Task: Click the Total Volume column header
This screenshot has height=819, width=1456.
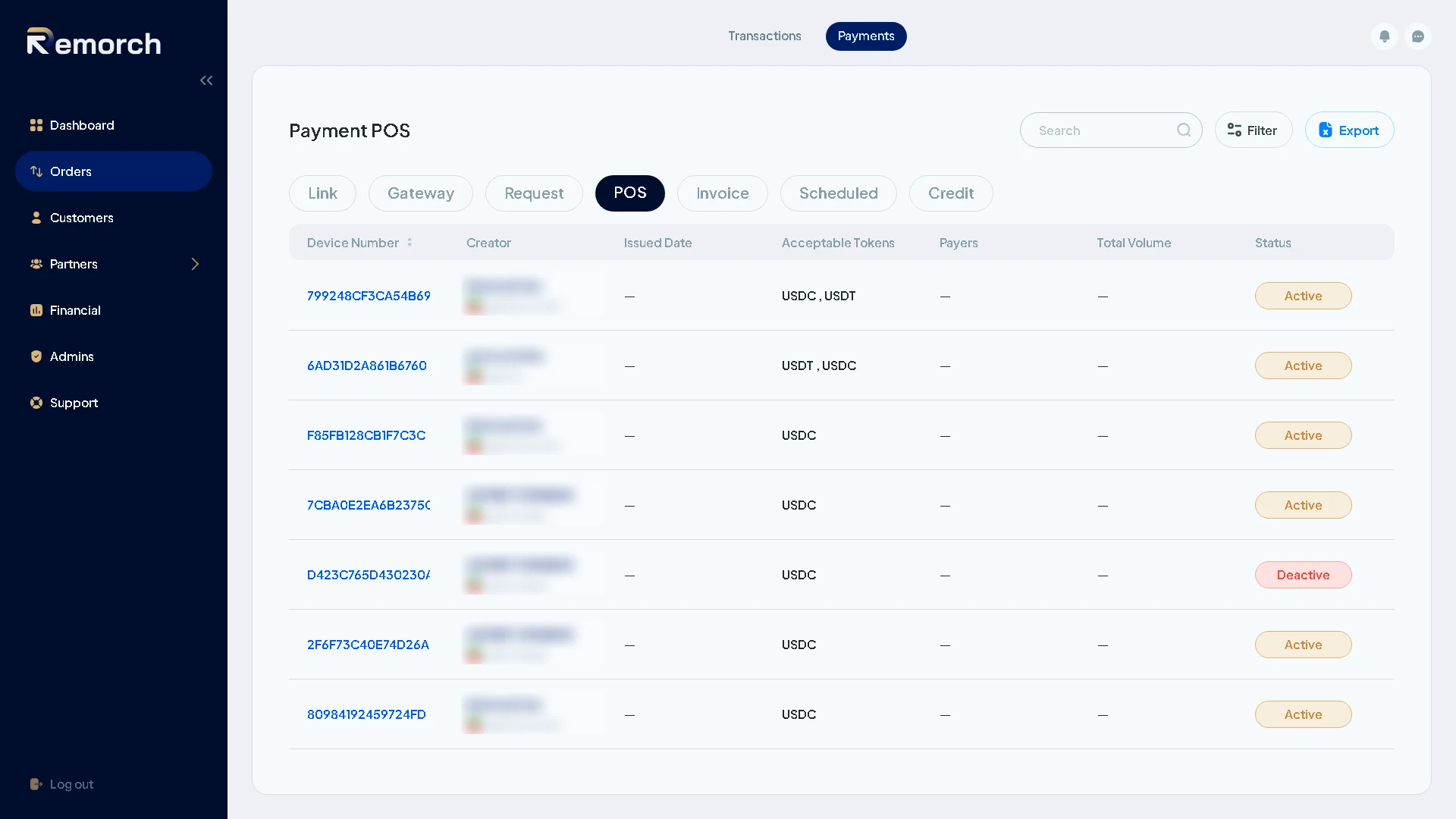Action: click(x=1134, y=243)
